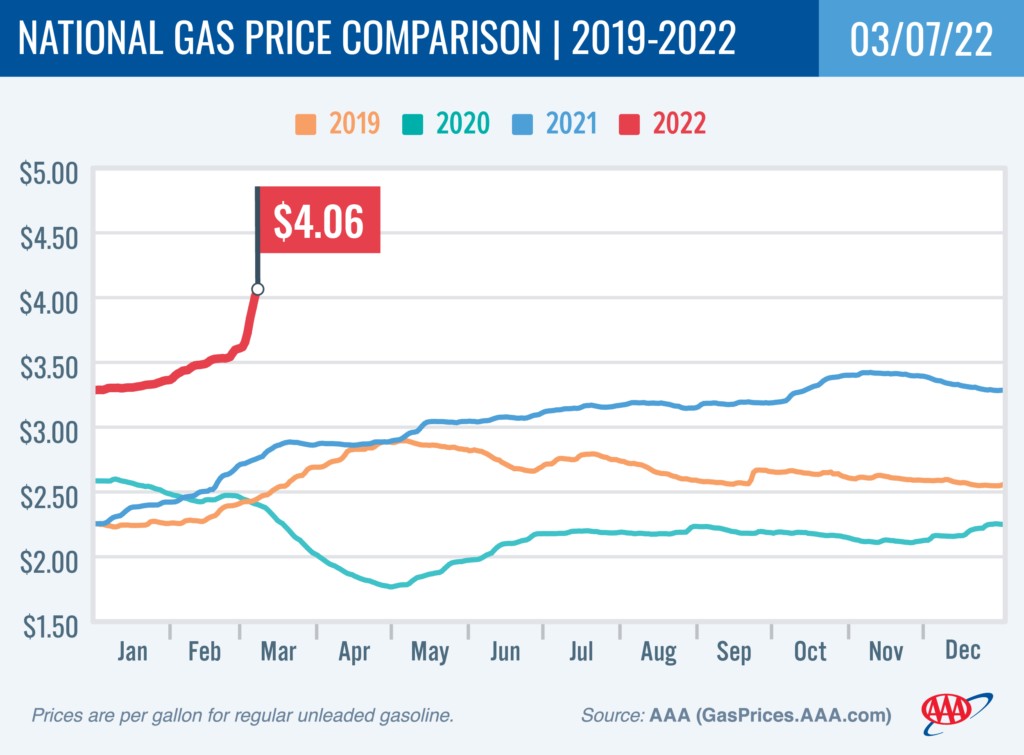Click the prices per gallon footnote
Image resolution: width=1024 pixels, height=755 pixels.
coord(244,716)
